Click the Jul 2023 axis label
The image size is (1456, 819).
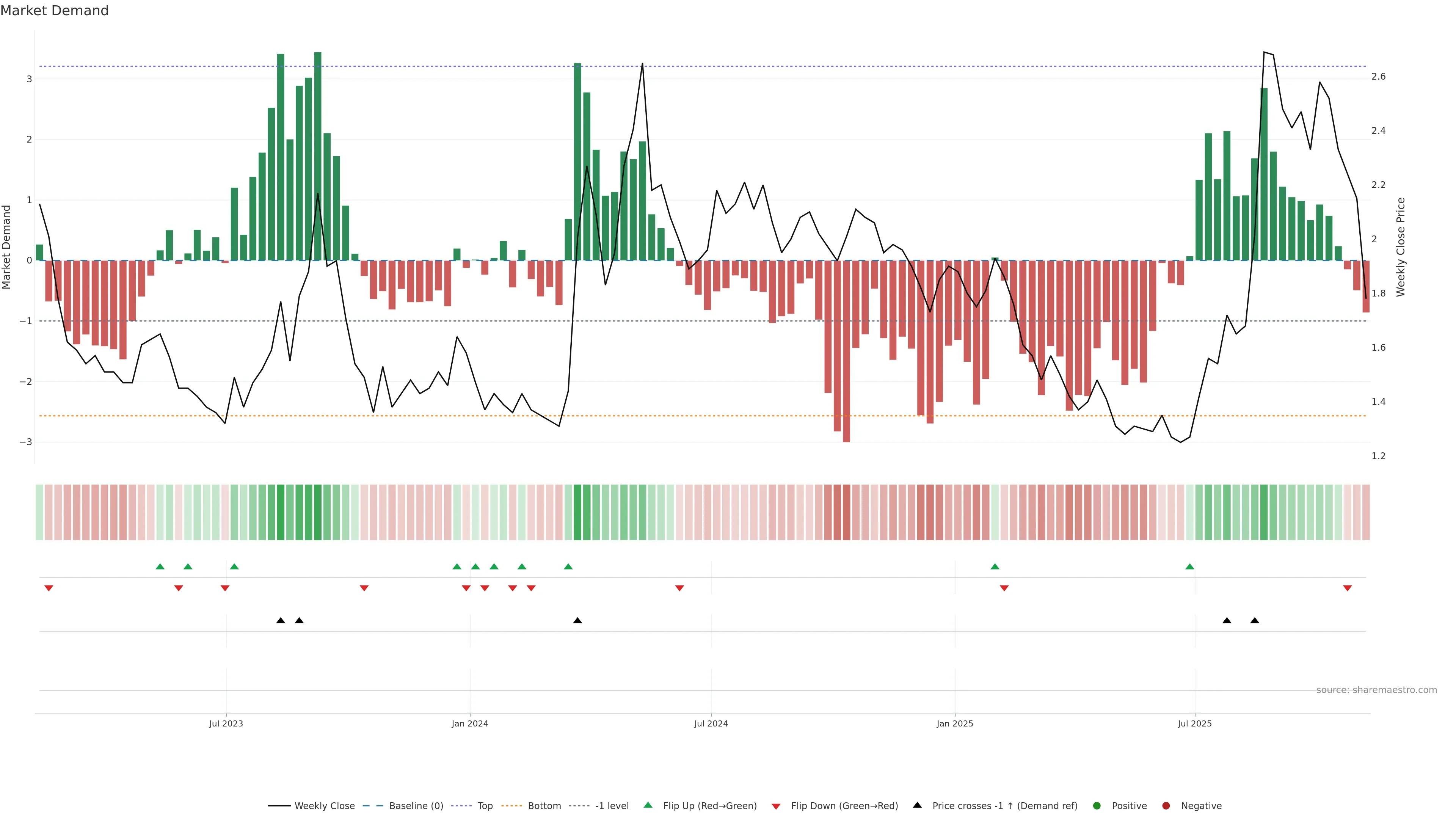pyautogui.click(x=226, y=723)
